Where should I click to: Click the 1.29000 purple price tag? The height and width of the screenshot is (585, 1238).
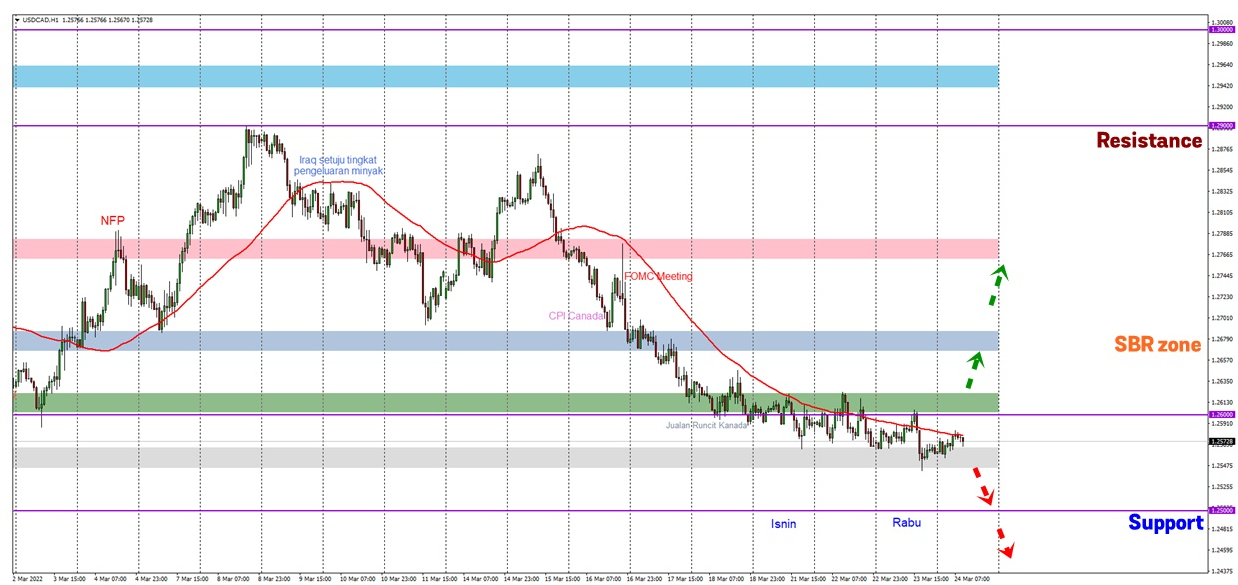pyautogui.click(x=1222, y=126)
